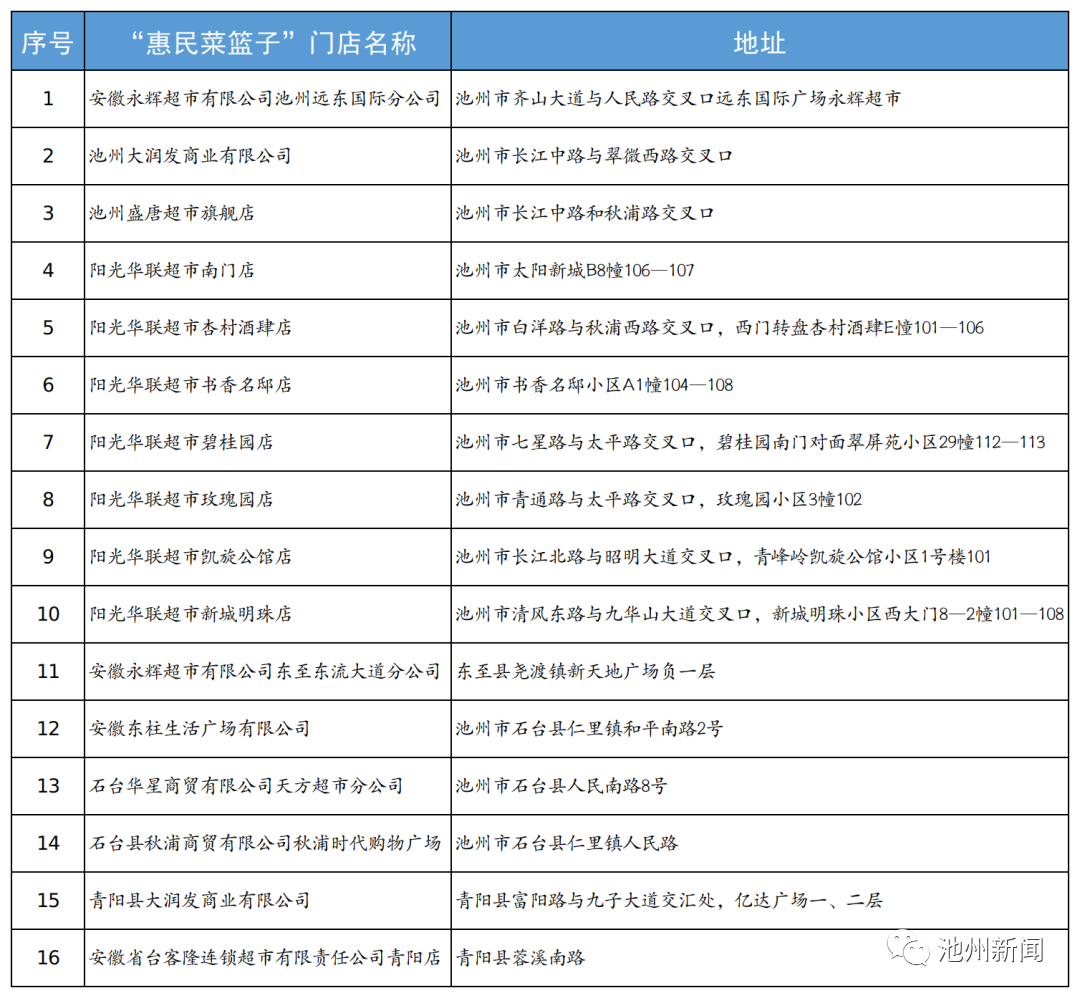Select address starting '青阳县富阳路与九子大道交汇处'
Viewport: 1080px width, 998px height.
coord(669,899)
